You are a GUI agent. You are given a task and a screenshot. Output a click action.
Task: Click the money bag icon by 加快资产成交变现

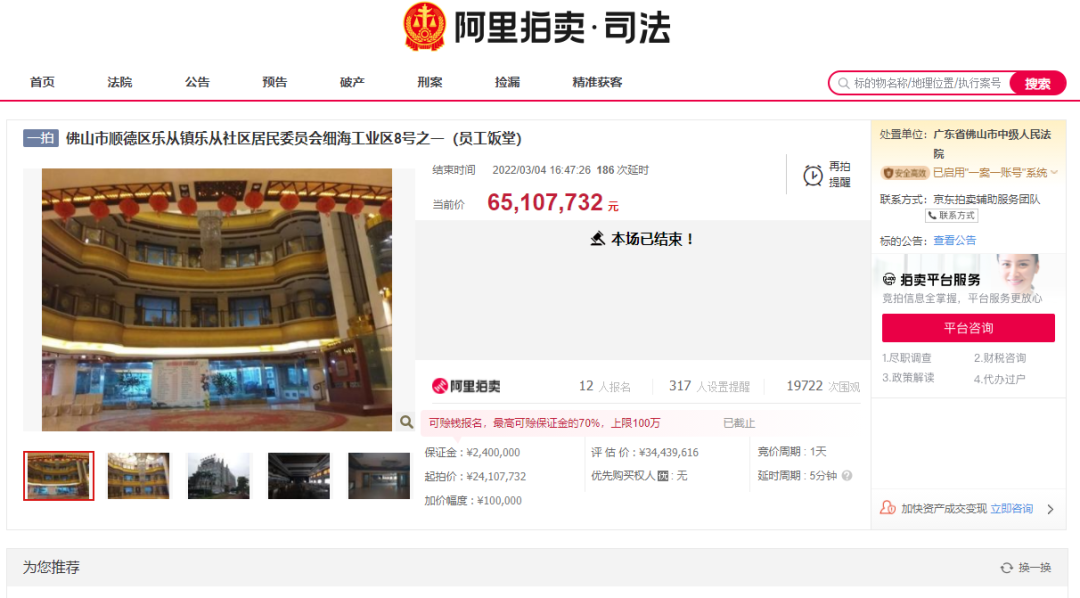(x=888, y=508)
